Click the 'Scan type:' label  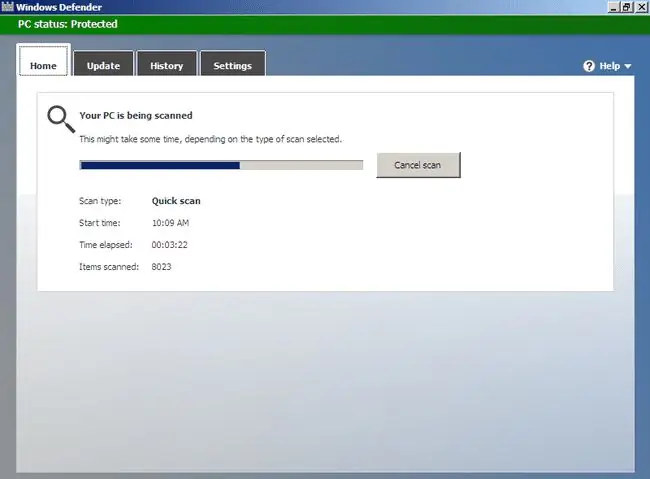(x=100, y=201)
